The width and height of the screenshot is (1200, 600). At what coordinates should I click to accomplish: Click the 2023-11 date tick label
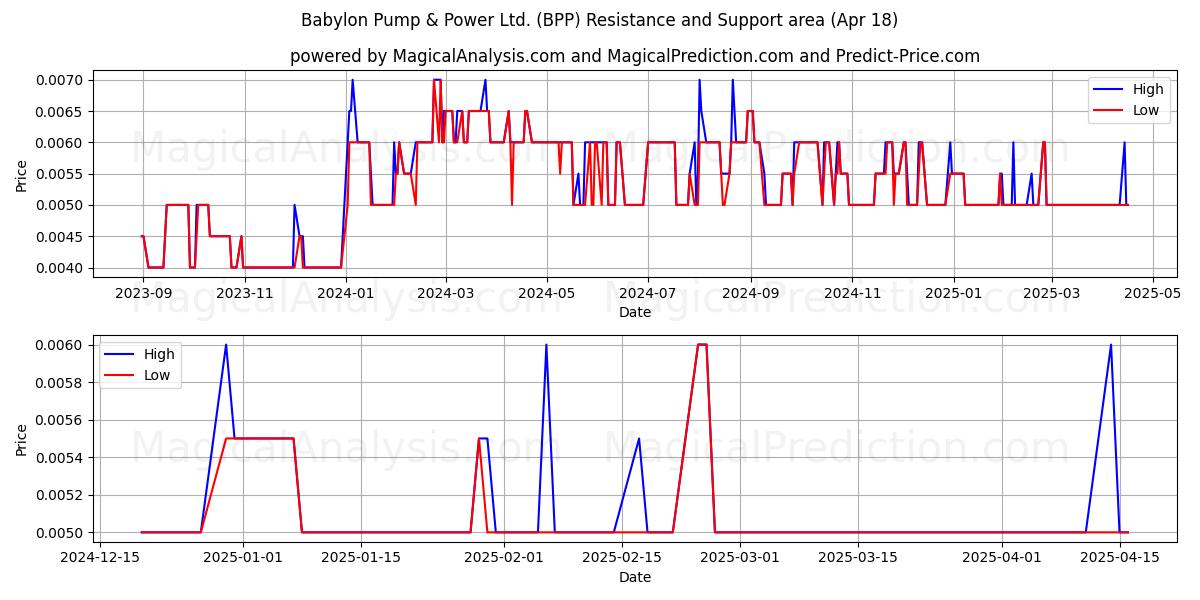(245, 293)
